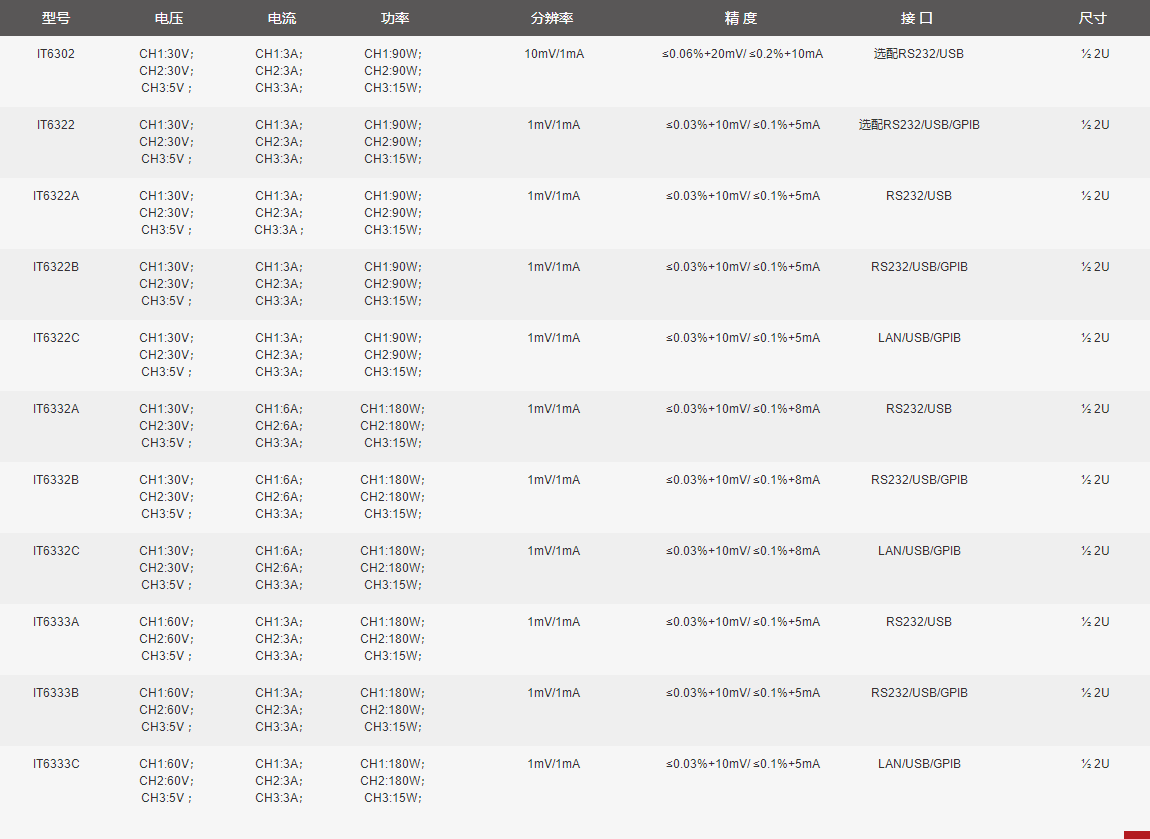1150x839 pixels.
Task: Click the IT6332A model name
Action: [56, 409]
